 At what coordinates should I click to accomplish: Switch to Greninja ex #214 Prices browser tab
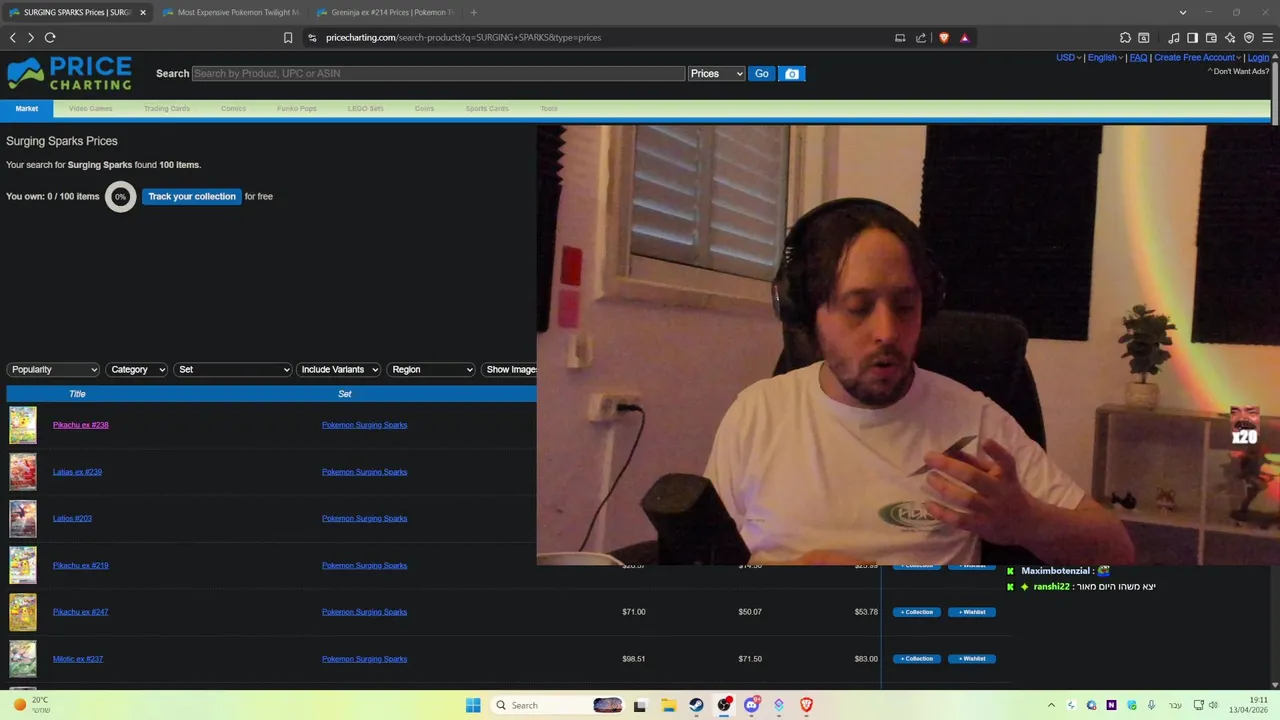[x=384, y=12]
